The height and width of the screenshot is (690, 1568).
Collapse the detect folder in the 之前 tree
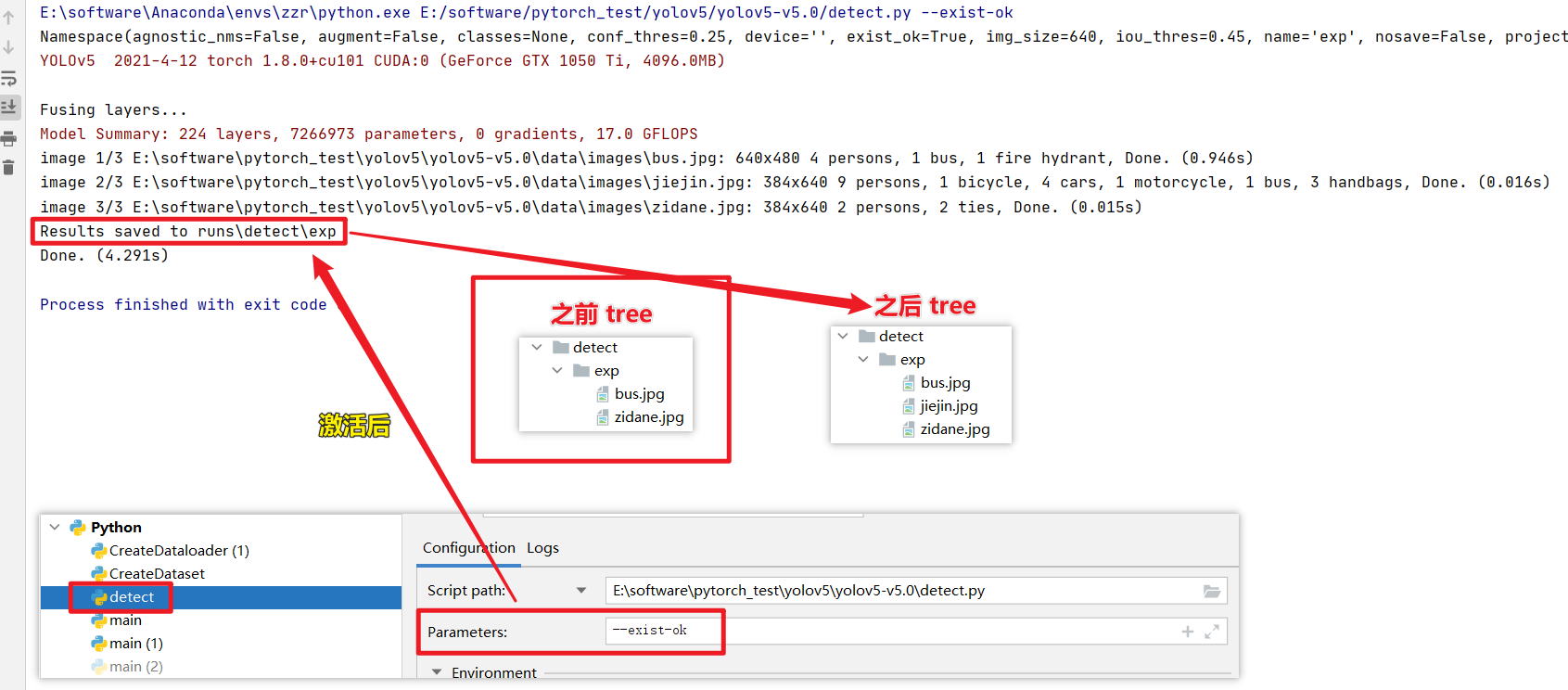(537, 347)
